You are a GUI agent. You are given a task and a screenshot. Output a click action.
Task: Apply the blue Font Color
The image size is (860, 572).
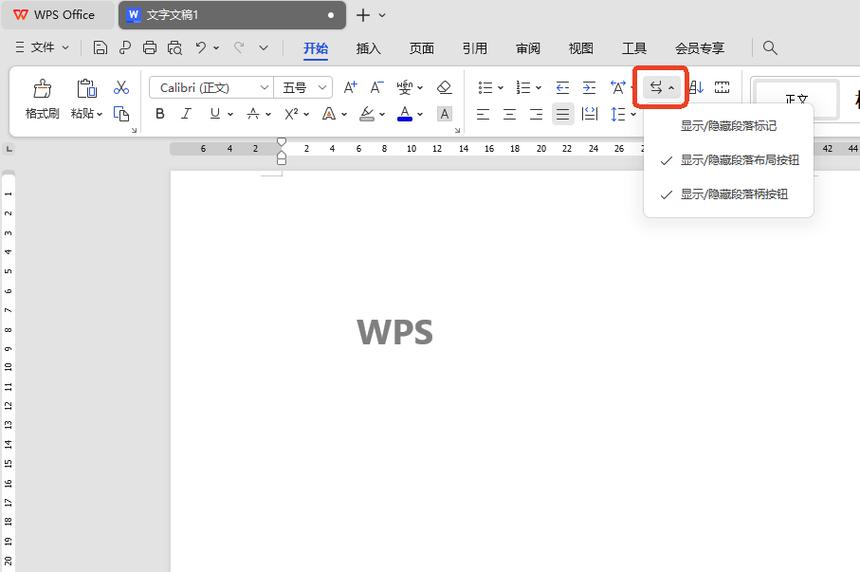click(x=405, y=114)
